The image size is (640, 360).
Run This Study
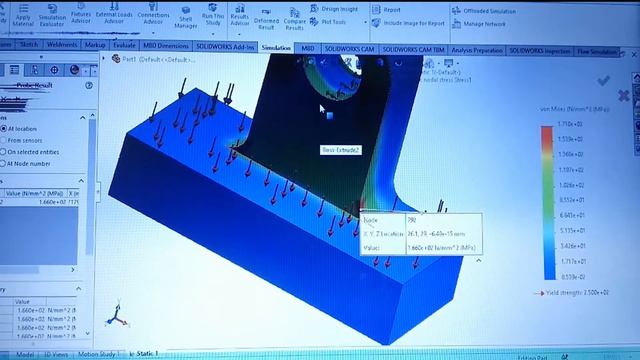[213, 15]
